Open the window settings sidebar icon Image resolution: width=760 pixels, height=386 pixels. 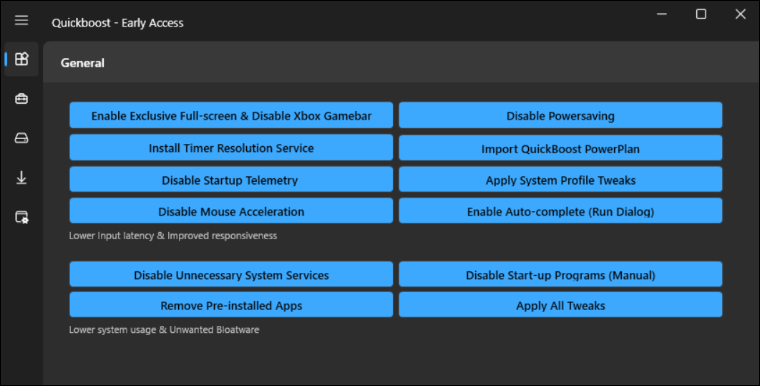click(21, 217)
